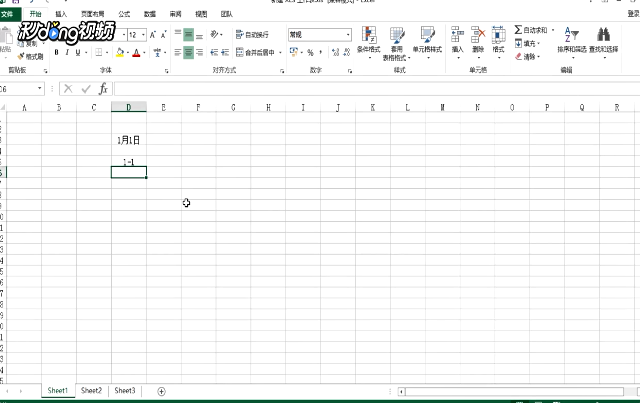Click AutoSum (自动求和)
Screen dimensions: 640x403
pos(531,30)
